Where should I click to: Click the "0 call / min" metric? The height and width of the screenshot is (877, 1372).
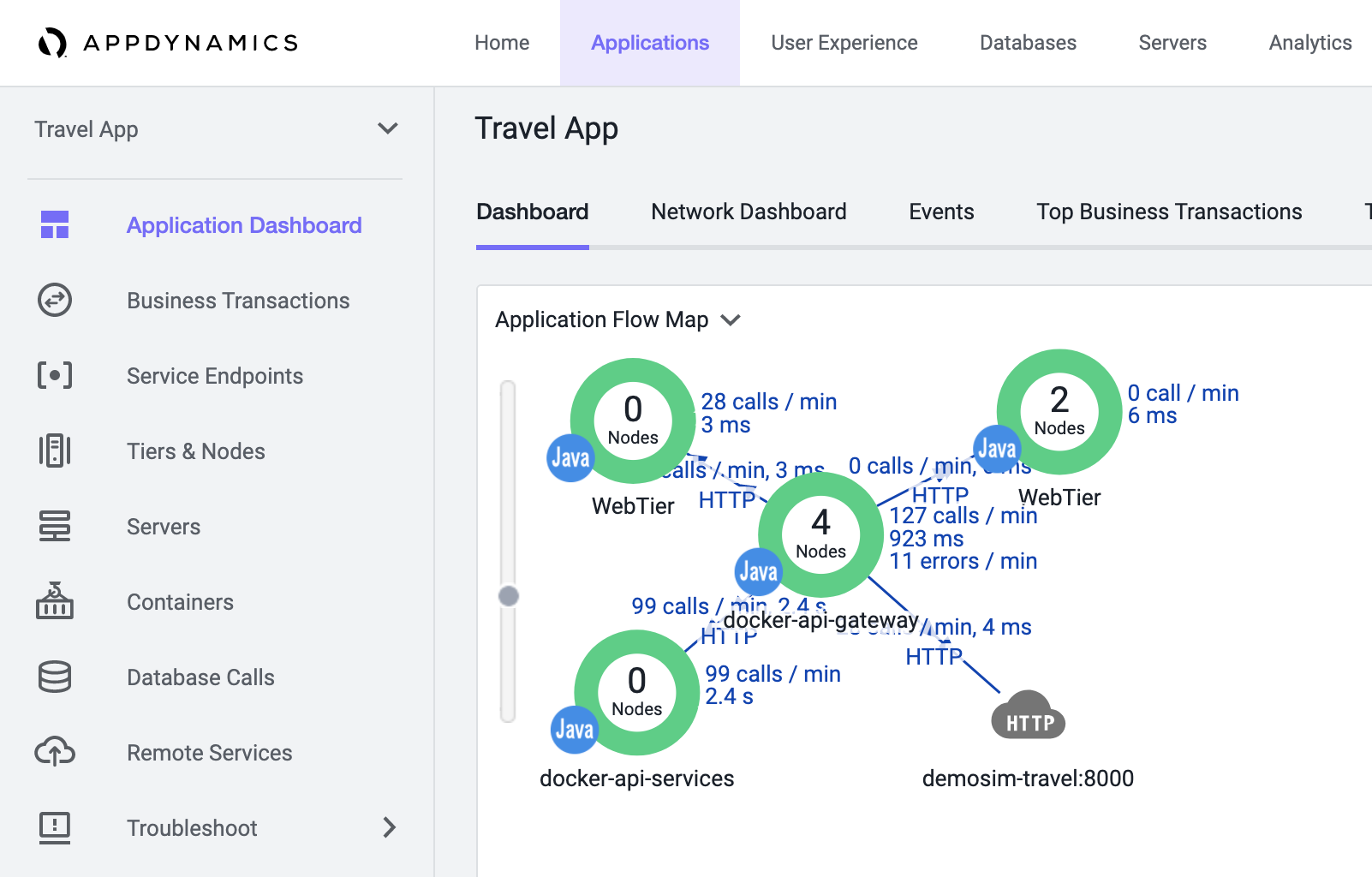[x=1183, y=393]
